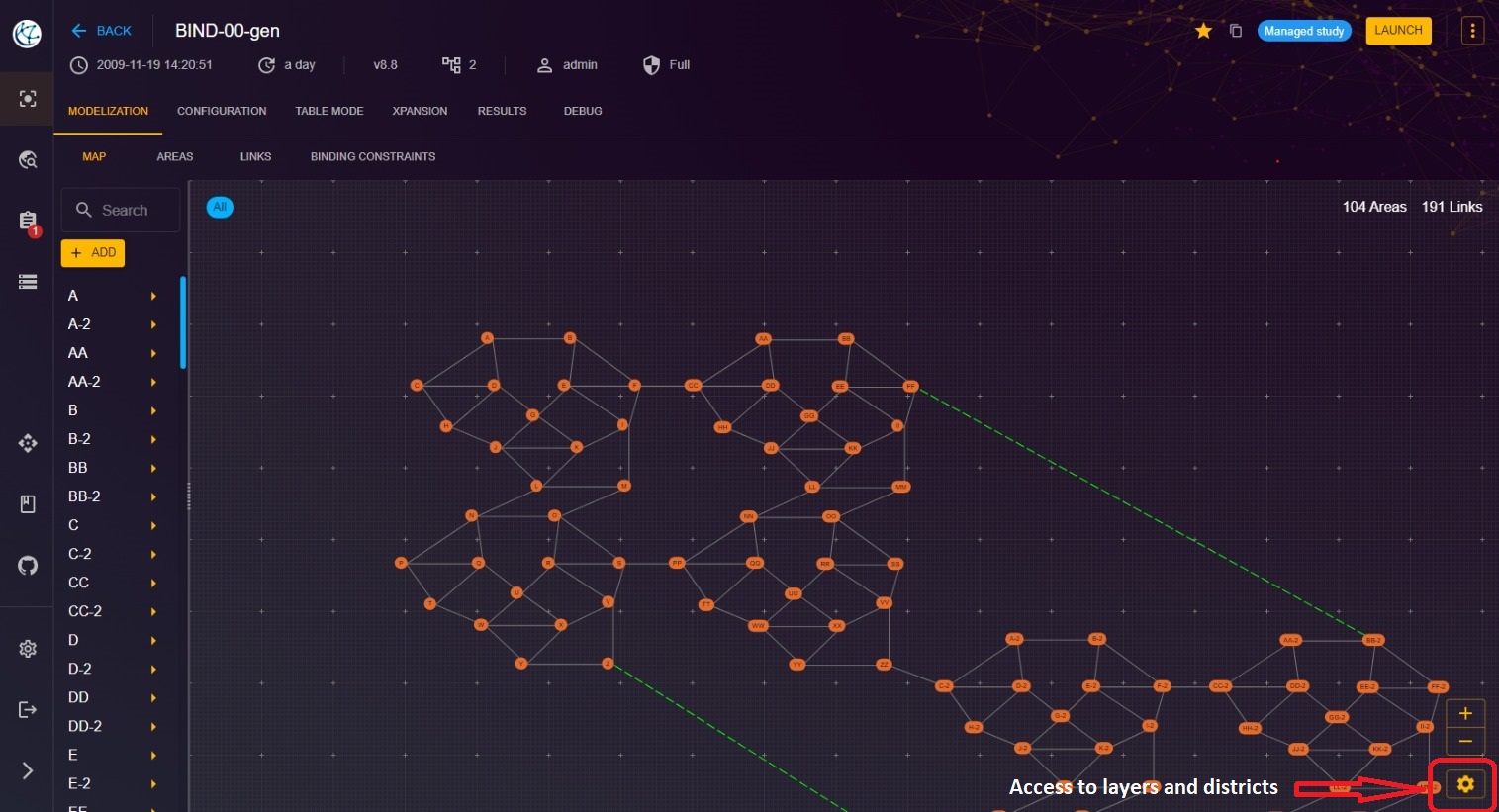Select the MAP sub-tab
This screenshot has height=812, width=1499.
coord(94,156)
